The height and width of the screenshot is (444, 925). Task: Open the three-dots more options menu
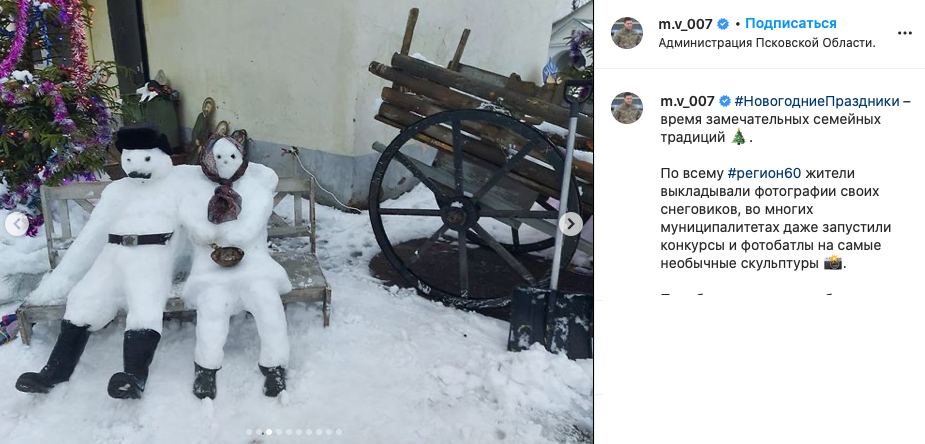coord(904,33)
